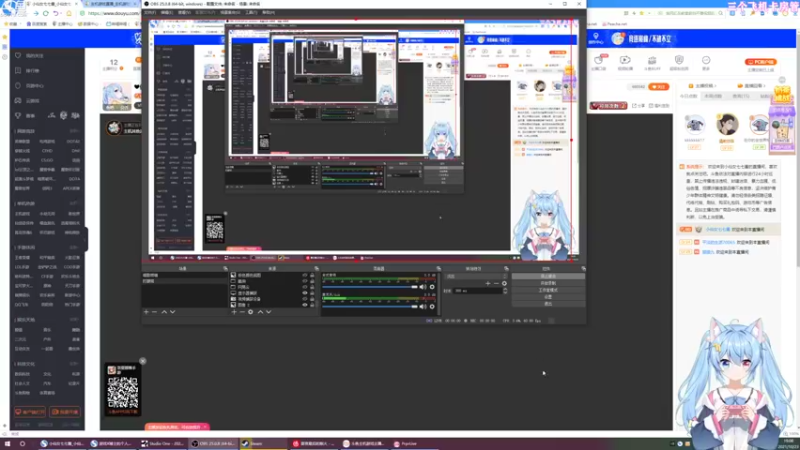Click the 工作室模式 button in OBS Controls
The image size is (800, 450).
[x=548, y=290]
